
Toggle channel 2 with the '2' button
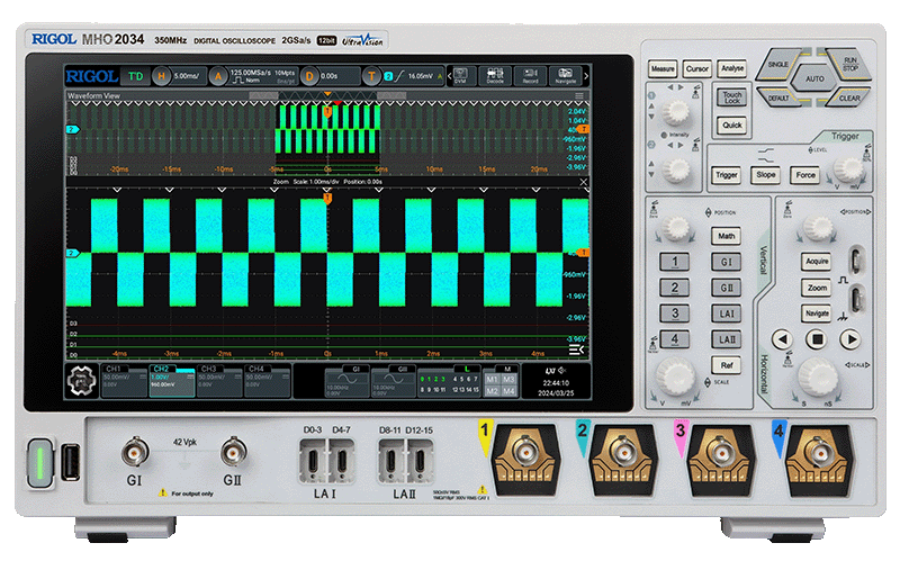point(677,288)
